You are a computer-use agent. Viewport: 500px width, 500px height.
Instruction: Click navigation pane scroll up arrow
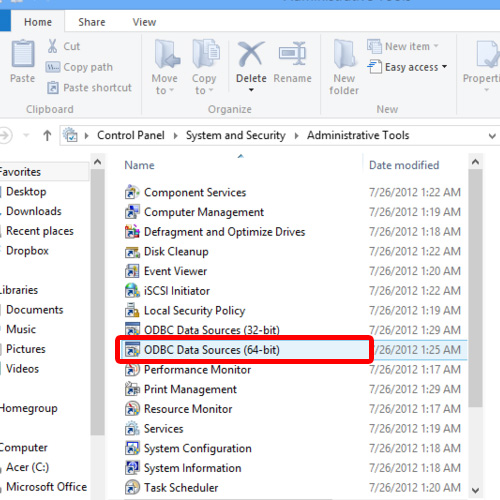coord(97,162)
